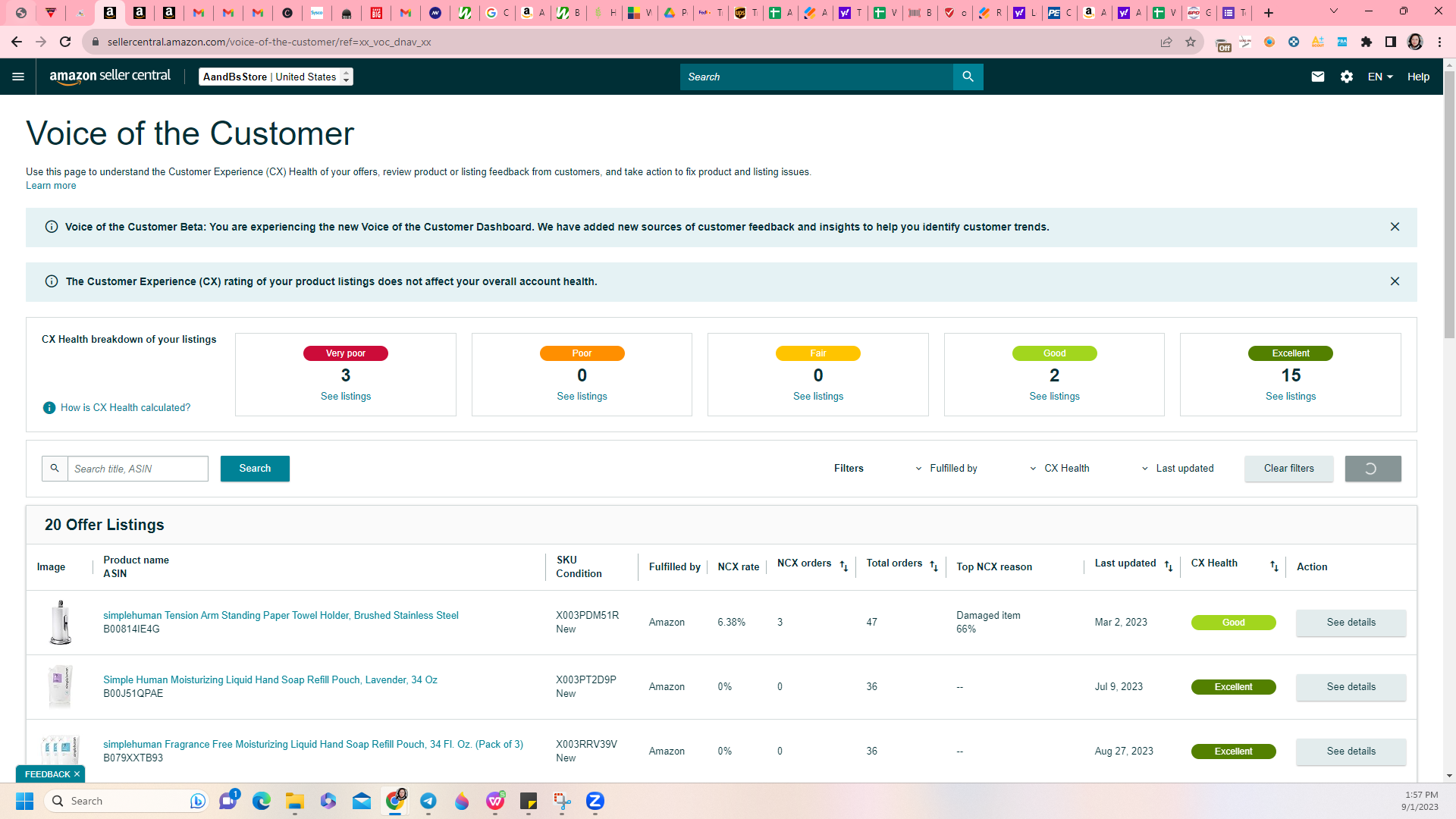
Task: Open the taskbar clock showing 1:57 PM
Action: click(1420, 801)
